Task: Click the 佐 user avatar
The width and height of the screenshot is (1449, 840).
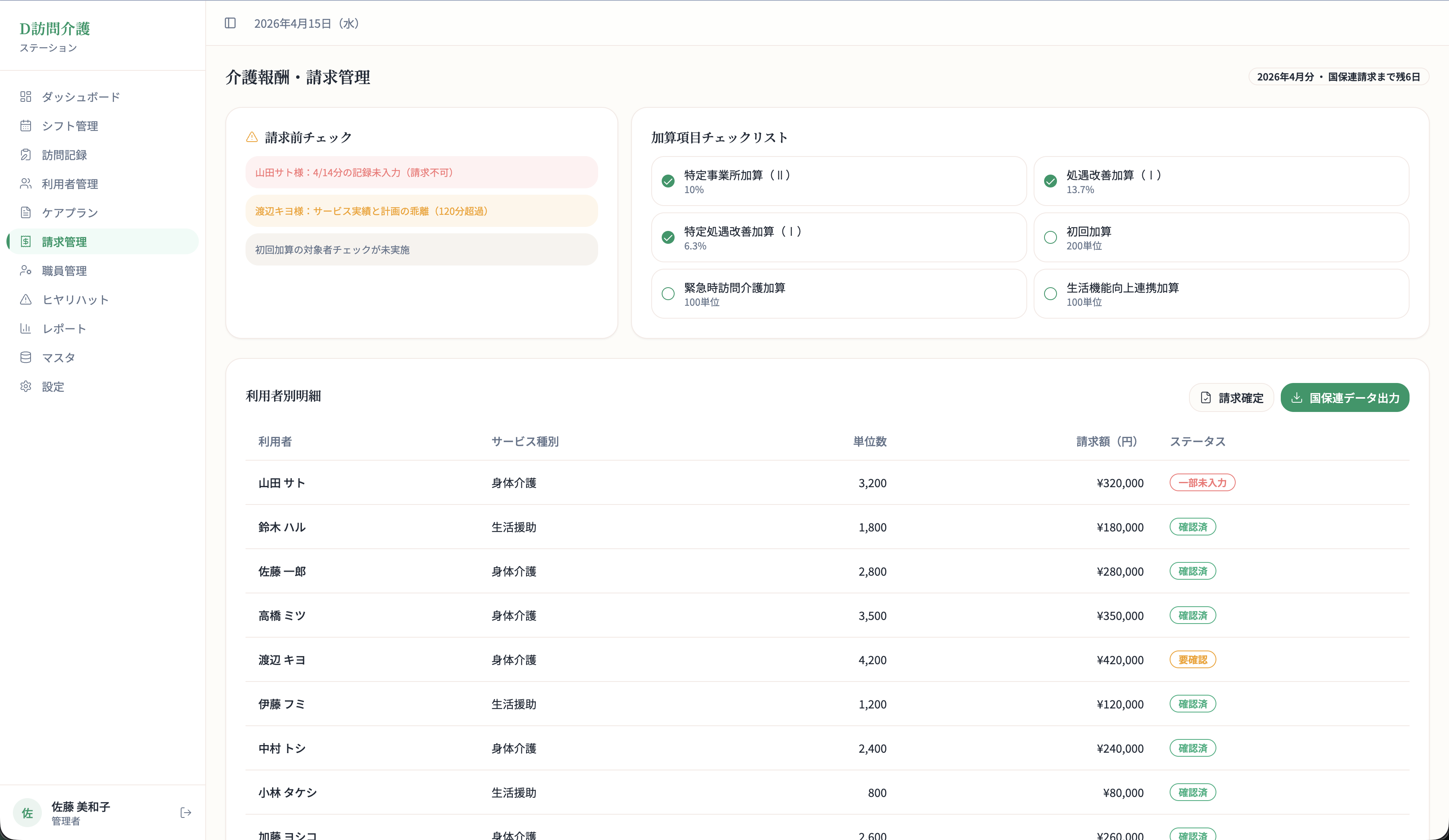Action: point(27,813)
